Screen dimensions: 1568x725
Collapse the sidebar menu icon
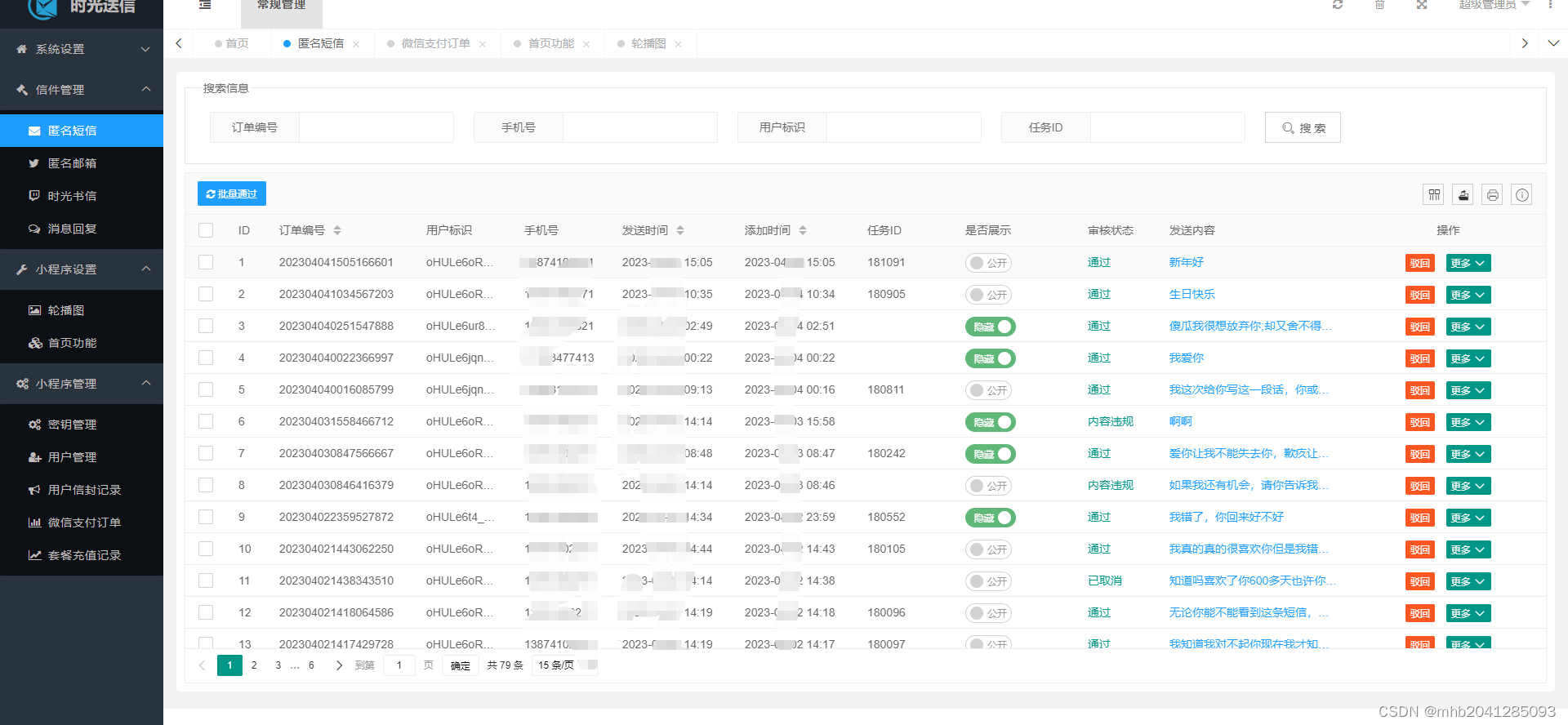205,5
